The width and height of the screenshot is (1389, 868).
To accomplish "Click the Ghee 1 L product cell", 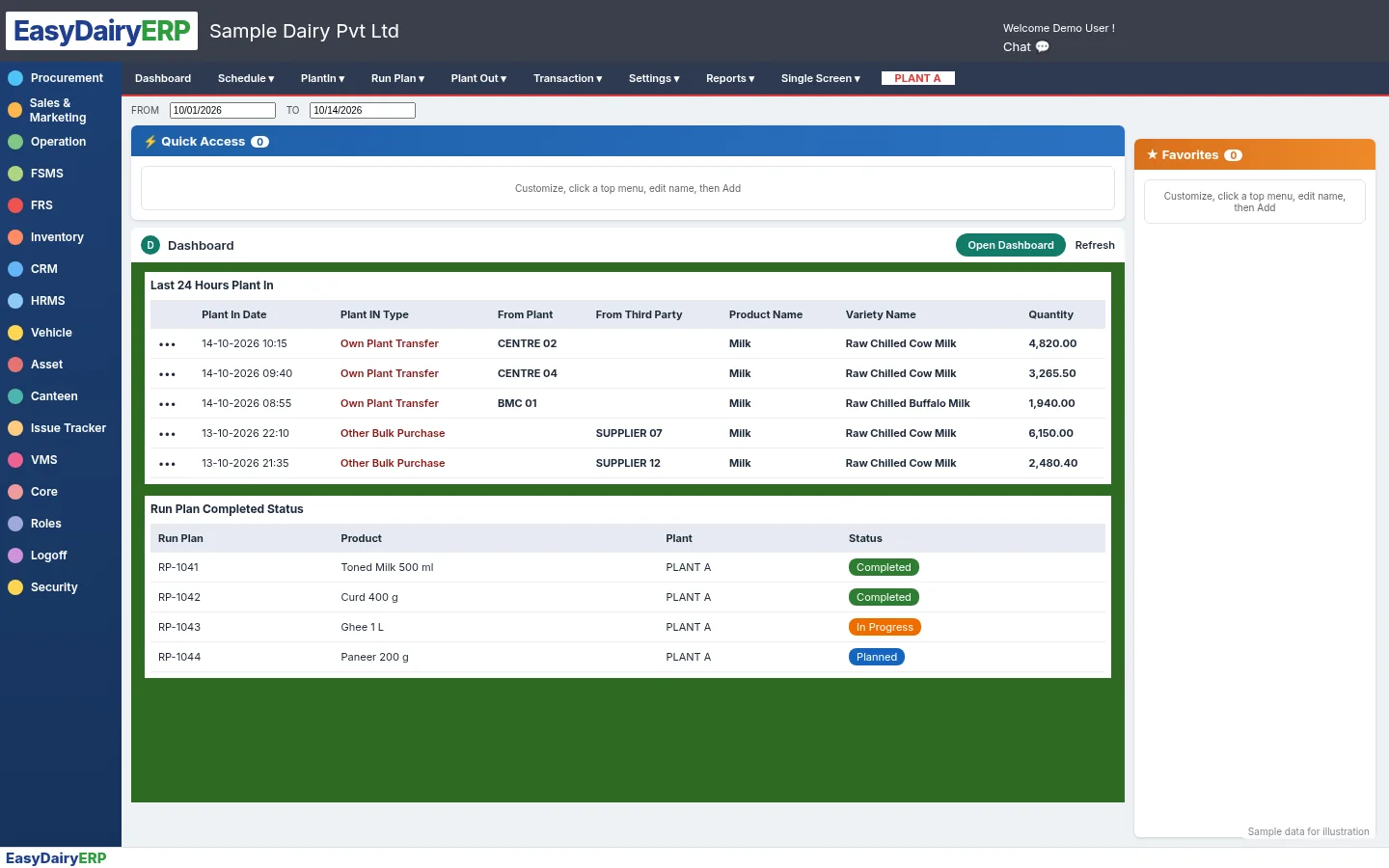I will (x=362, y=627).
